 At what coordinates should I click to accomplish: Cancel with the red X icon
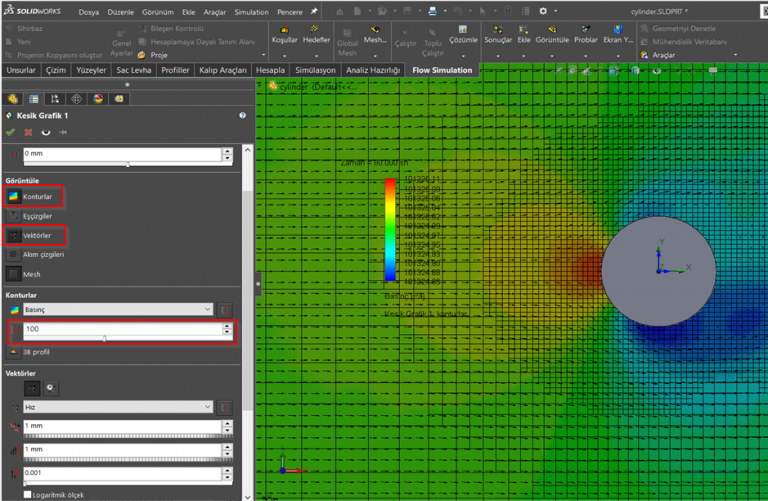click(x=28, y=132)
